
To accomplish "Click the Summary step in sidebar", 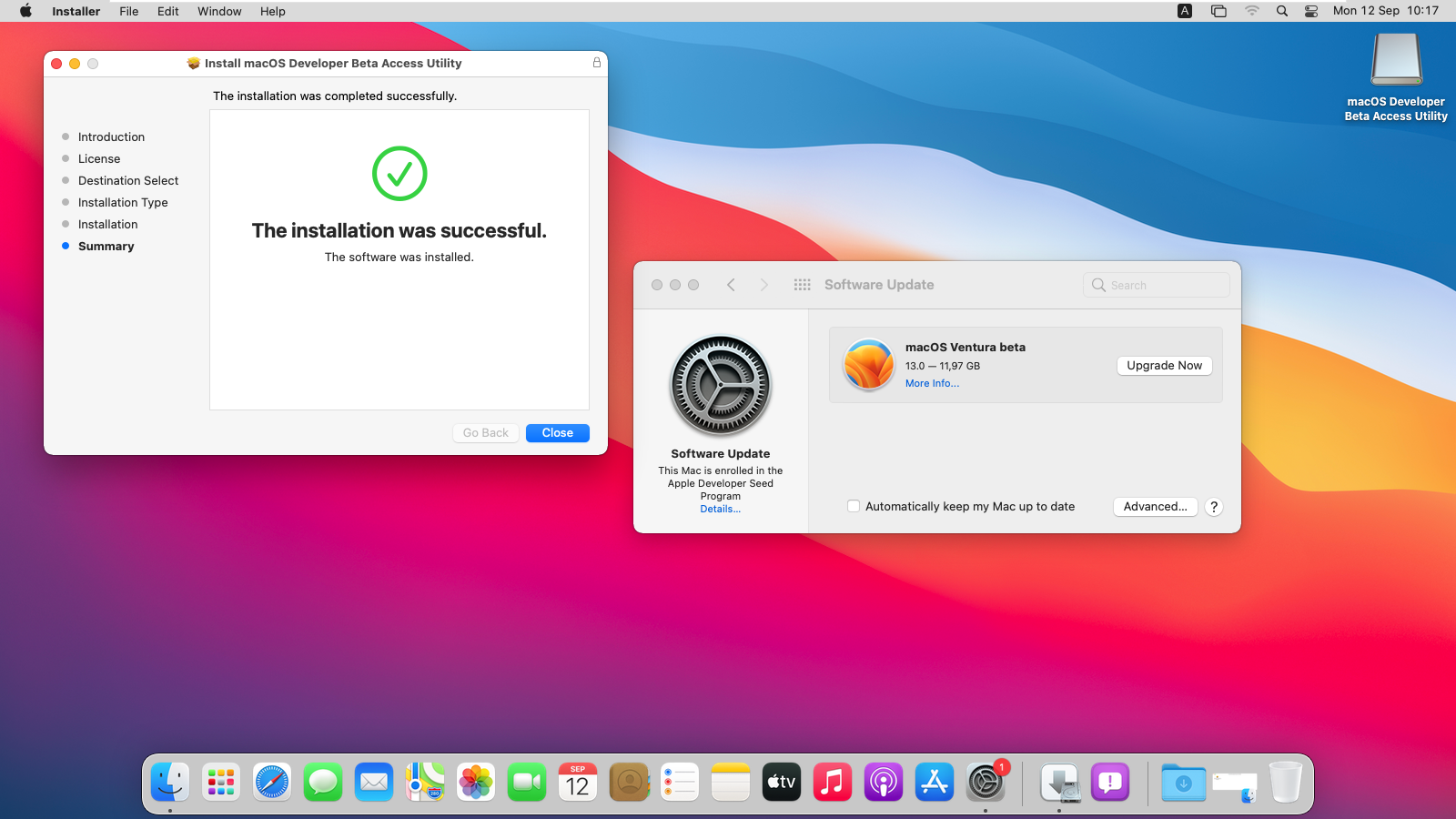I will (x=106, y=246).
